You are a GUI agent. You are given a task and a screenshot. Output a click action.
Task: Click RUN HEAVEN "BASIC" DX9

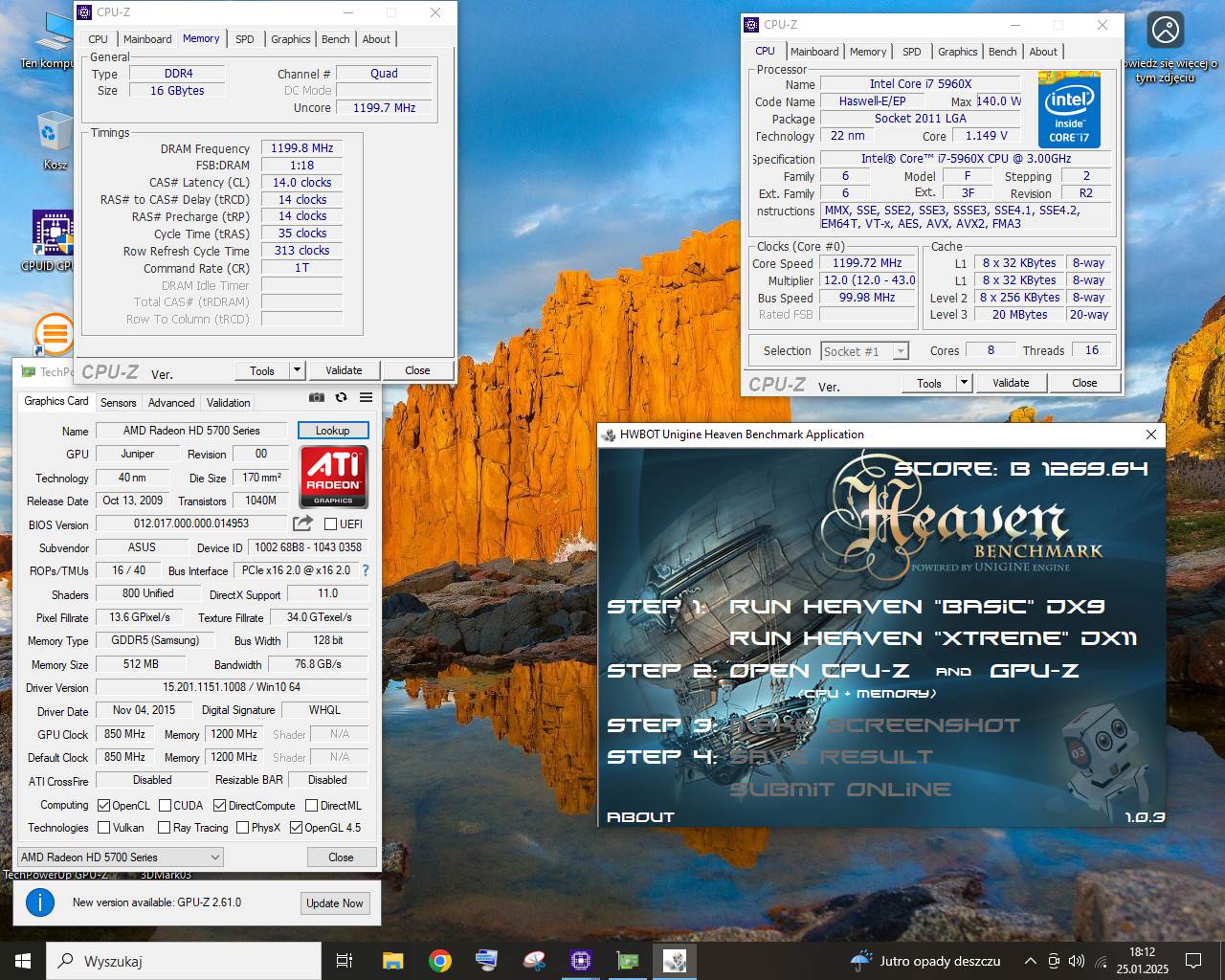coord(917,607)
